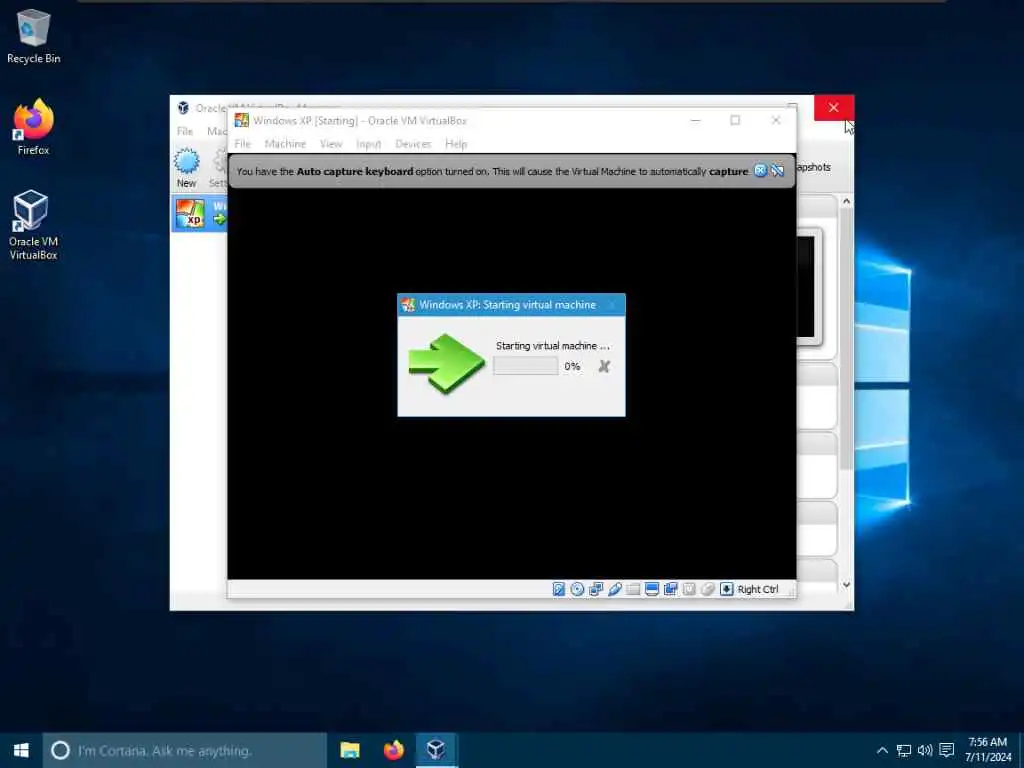The image size is (1024, 768).
Task: Click the display indicator in VM status bar
Action: [x=652, y=589]
